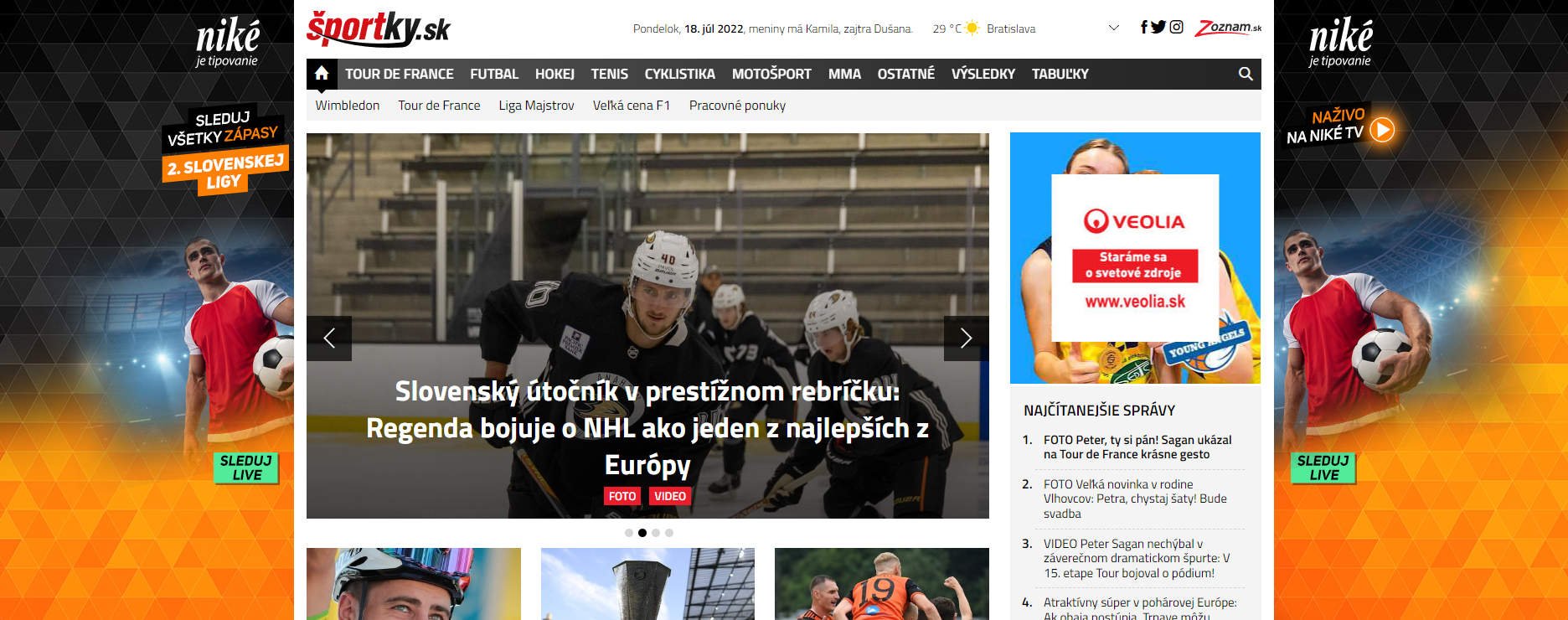Screen dimensions: 1568x620
Task: Open the Instagram icon in header
Action: pos(1176,27)
